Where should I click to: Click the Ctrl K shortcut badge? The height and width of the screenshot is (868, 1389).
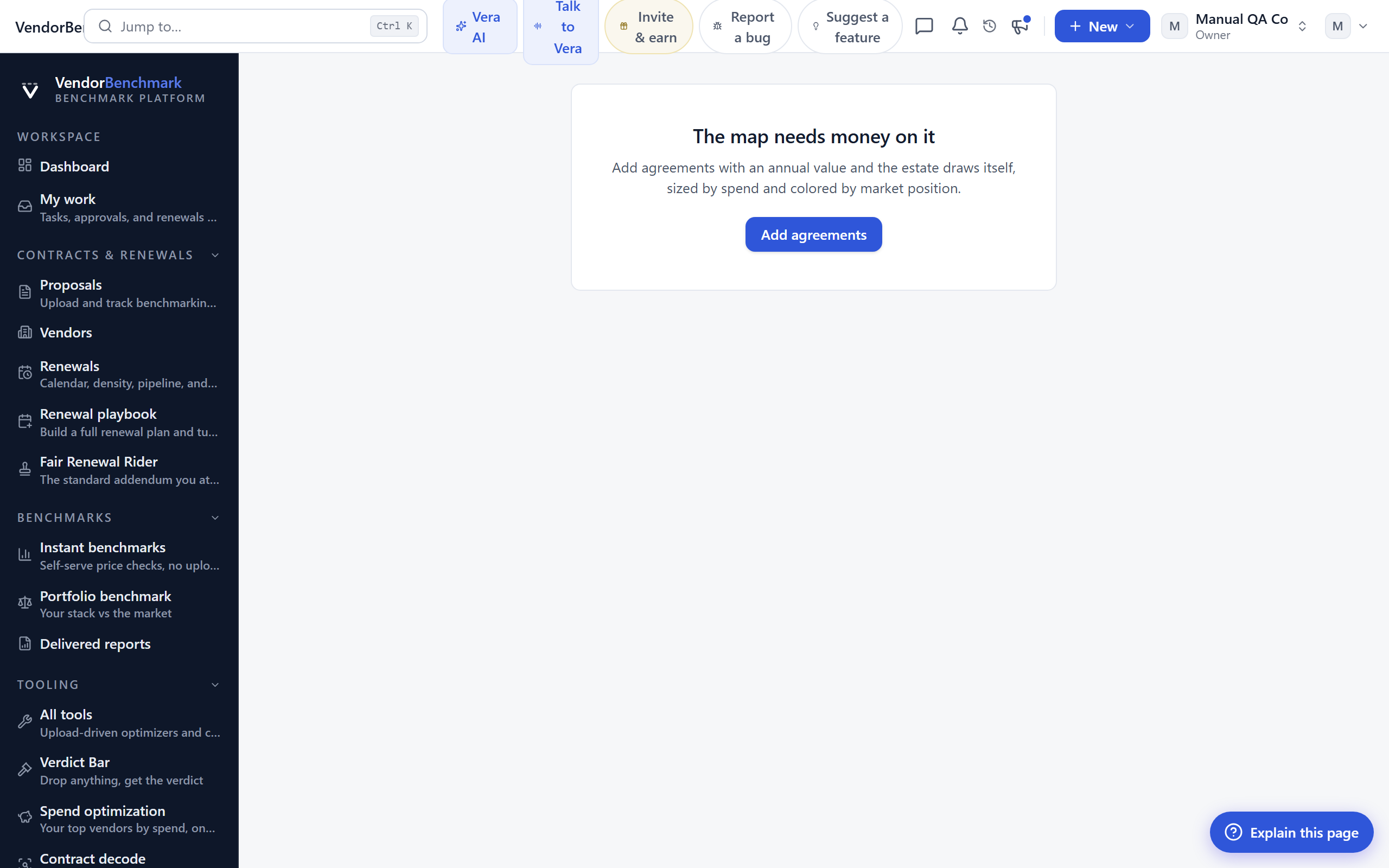[394, 27]
